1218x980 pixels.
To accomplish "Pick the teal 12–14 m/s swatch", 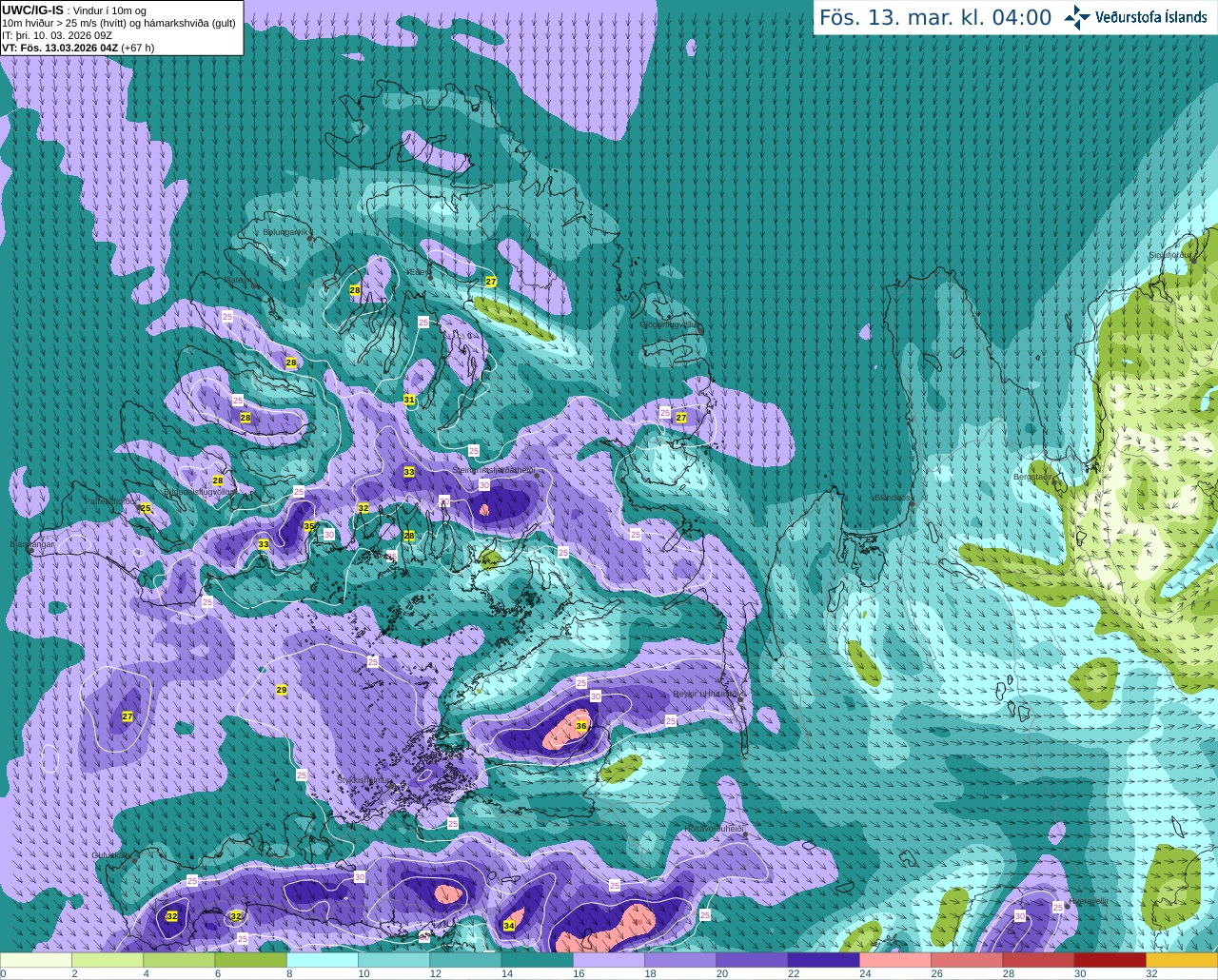I will 465,960.
